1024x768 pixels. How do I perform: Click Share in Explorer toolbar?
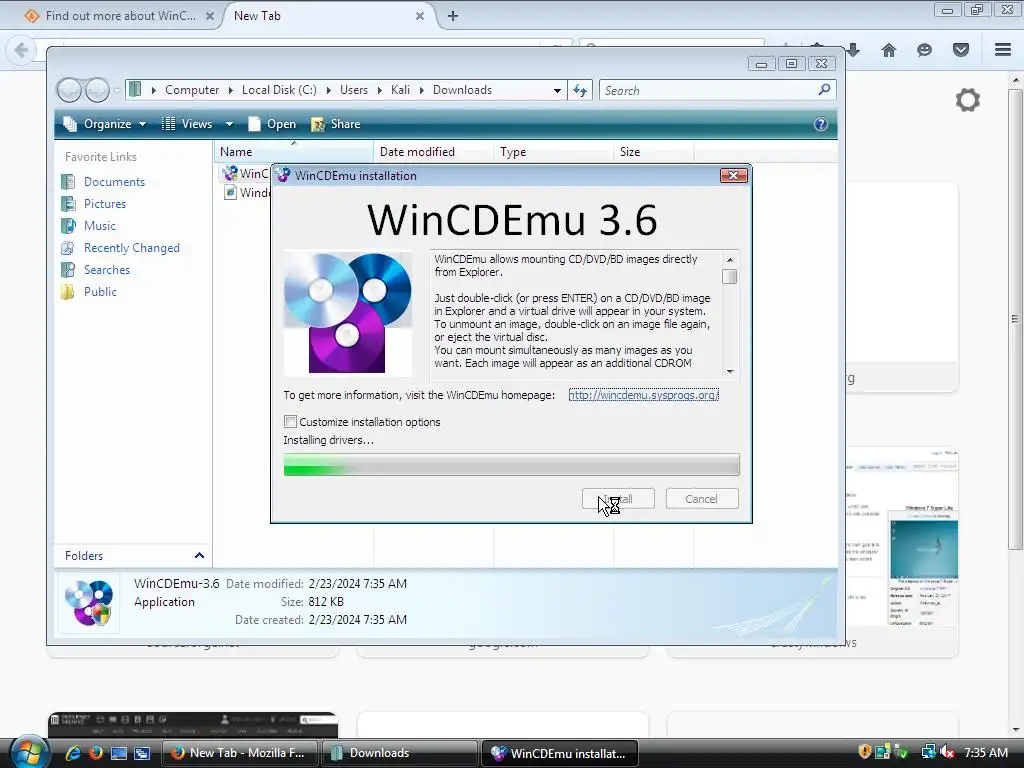pos(336,124)
